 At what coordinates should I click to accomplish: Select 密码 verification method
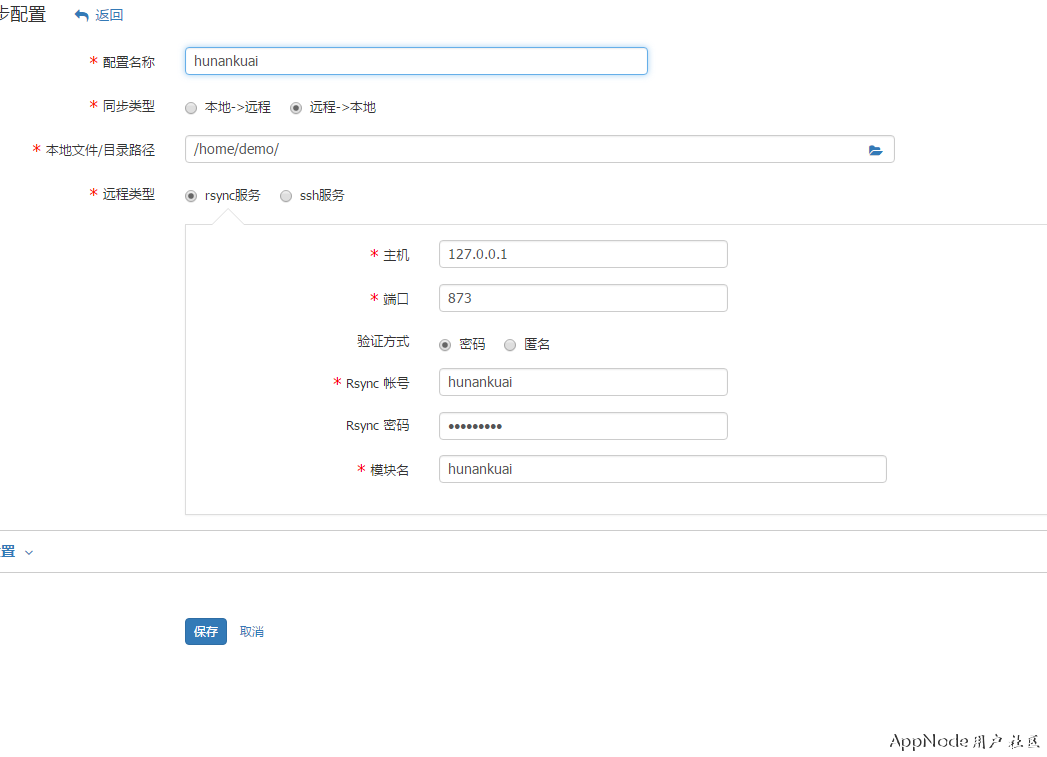click(x=445, y=344)
